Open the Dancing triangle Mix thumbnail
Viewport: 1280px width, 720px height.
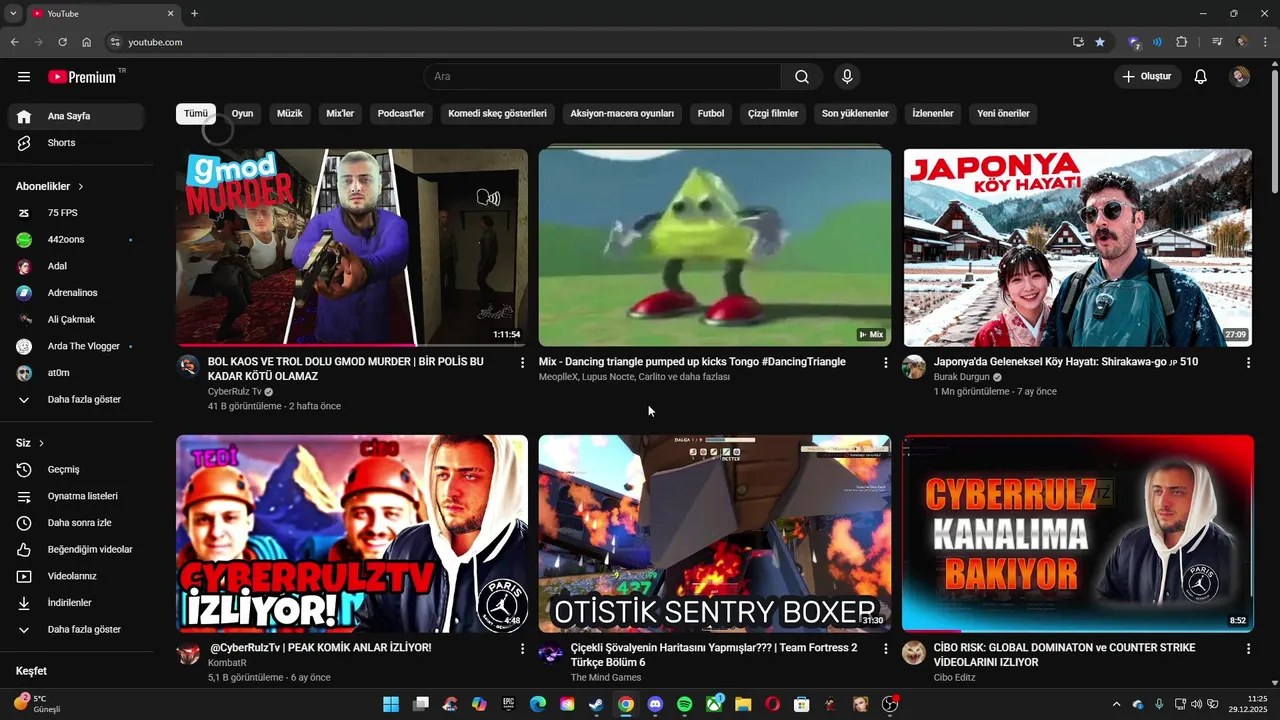(715, 247)
